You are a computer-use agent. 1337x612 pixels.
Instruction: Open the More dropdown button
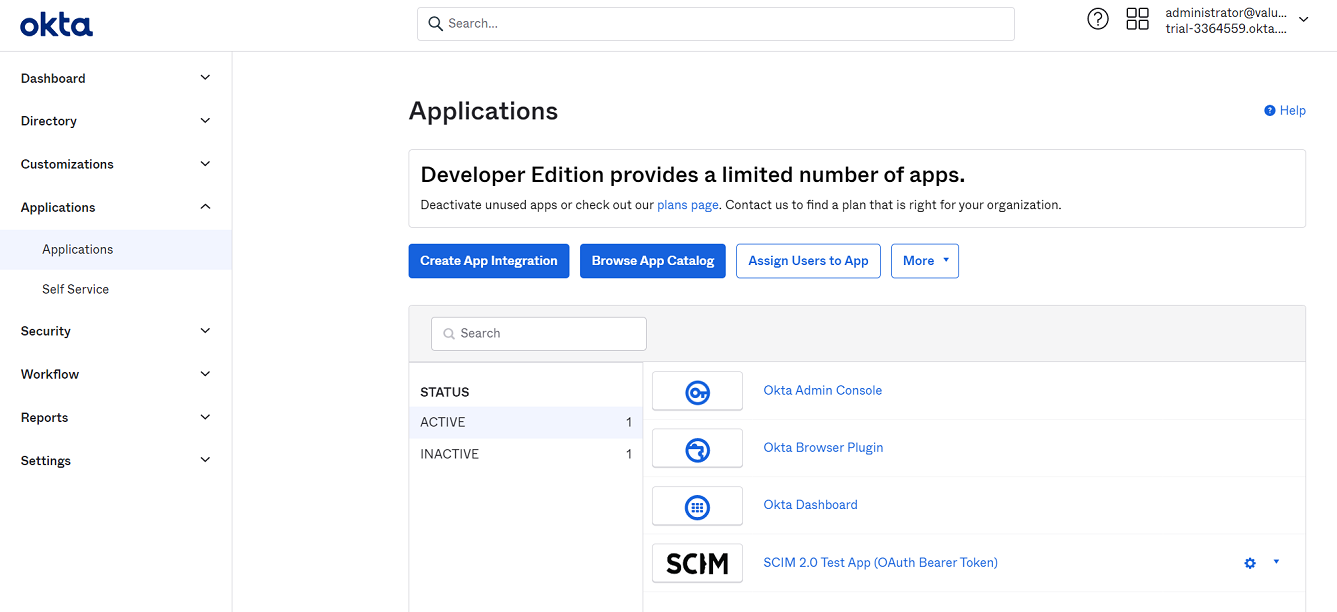[925, 261]
